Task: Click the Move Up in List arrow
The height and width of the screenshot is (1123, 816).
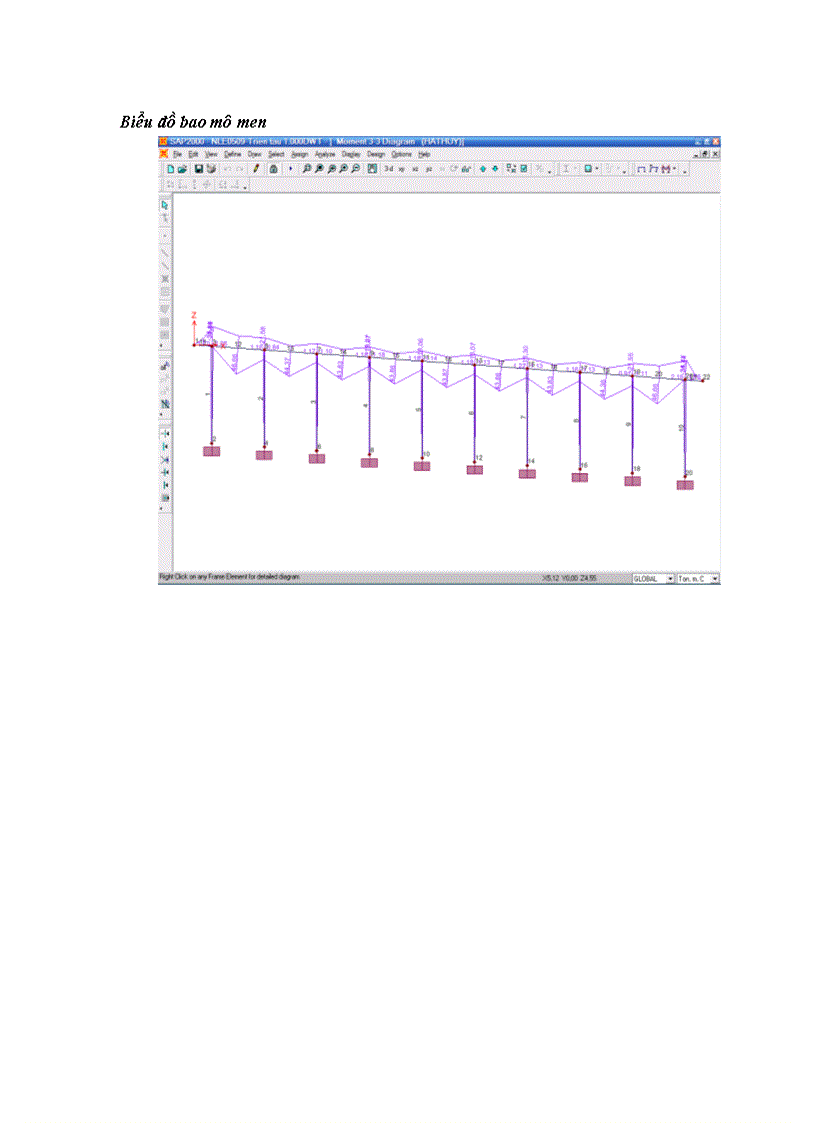Action: [x=483, y=169]
